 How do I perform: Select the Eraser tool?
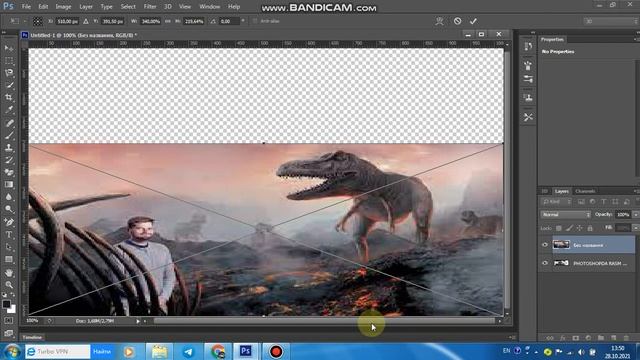click(x=9, y=172)
